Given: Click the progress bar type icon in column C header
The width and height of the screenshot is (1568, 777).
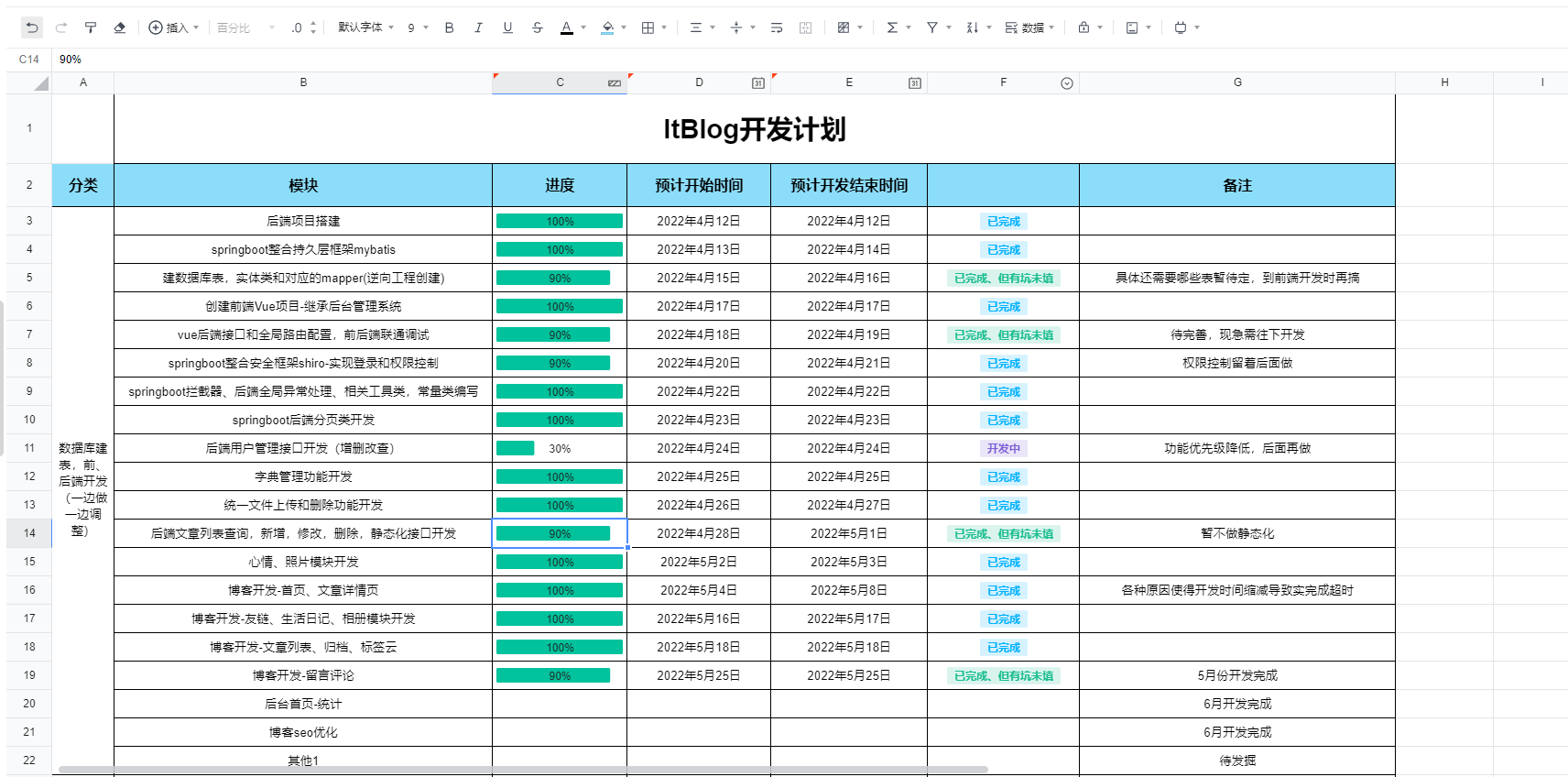Looking at the screenshot, I should (x=615, y=83).
